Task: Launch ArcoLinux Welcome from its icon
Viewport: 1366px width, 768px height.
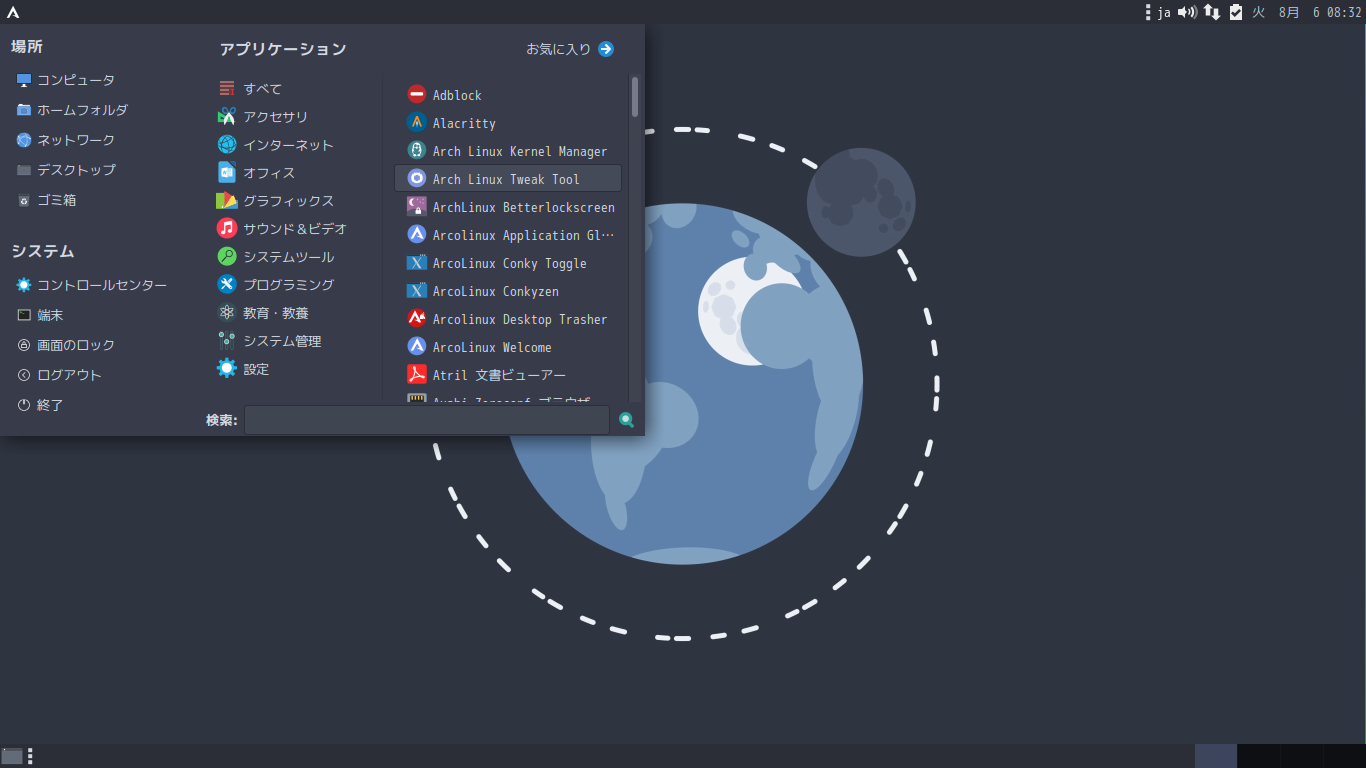Action: [417, 347]
